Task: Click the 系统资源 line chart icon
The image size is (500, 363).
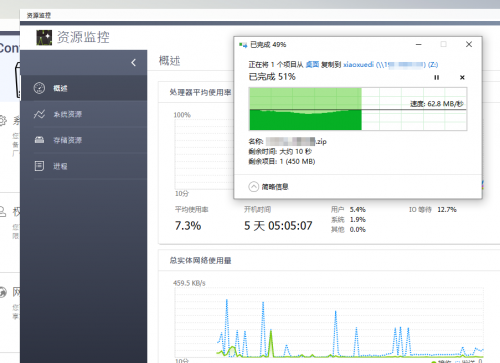Action: tap(39, 114)
